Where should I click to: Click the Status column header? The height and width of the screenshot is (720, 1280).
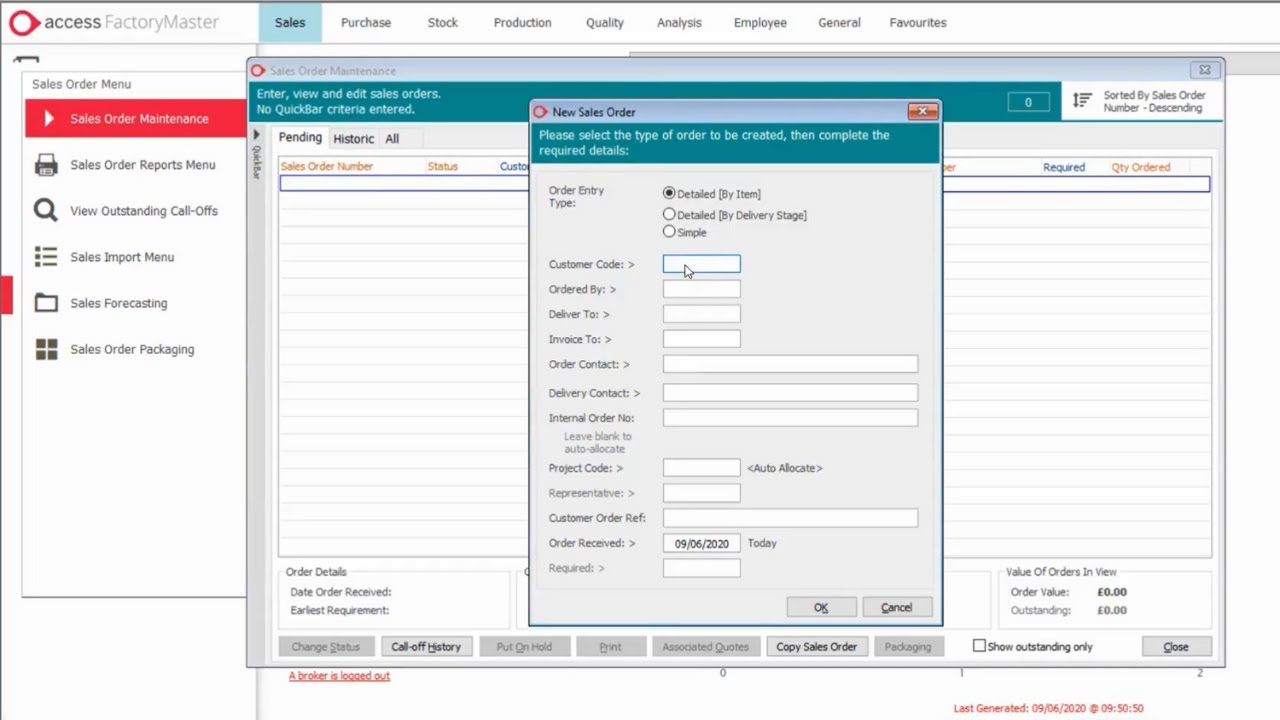tap(443, 167)
